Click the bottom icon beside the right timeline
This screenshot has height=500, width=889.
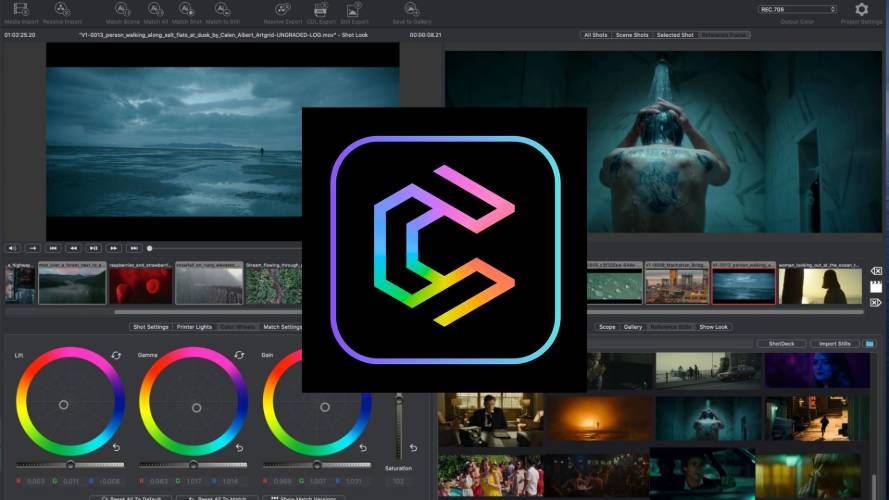tap(876, 303)
